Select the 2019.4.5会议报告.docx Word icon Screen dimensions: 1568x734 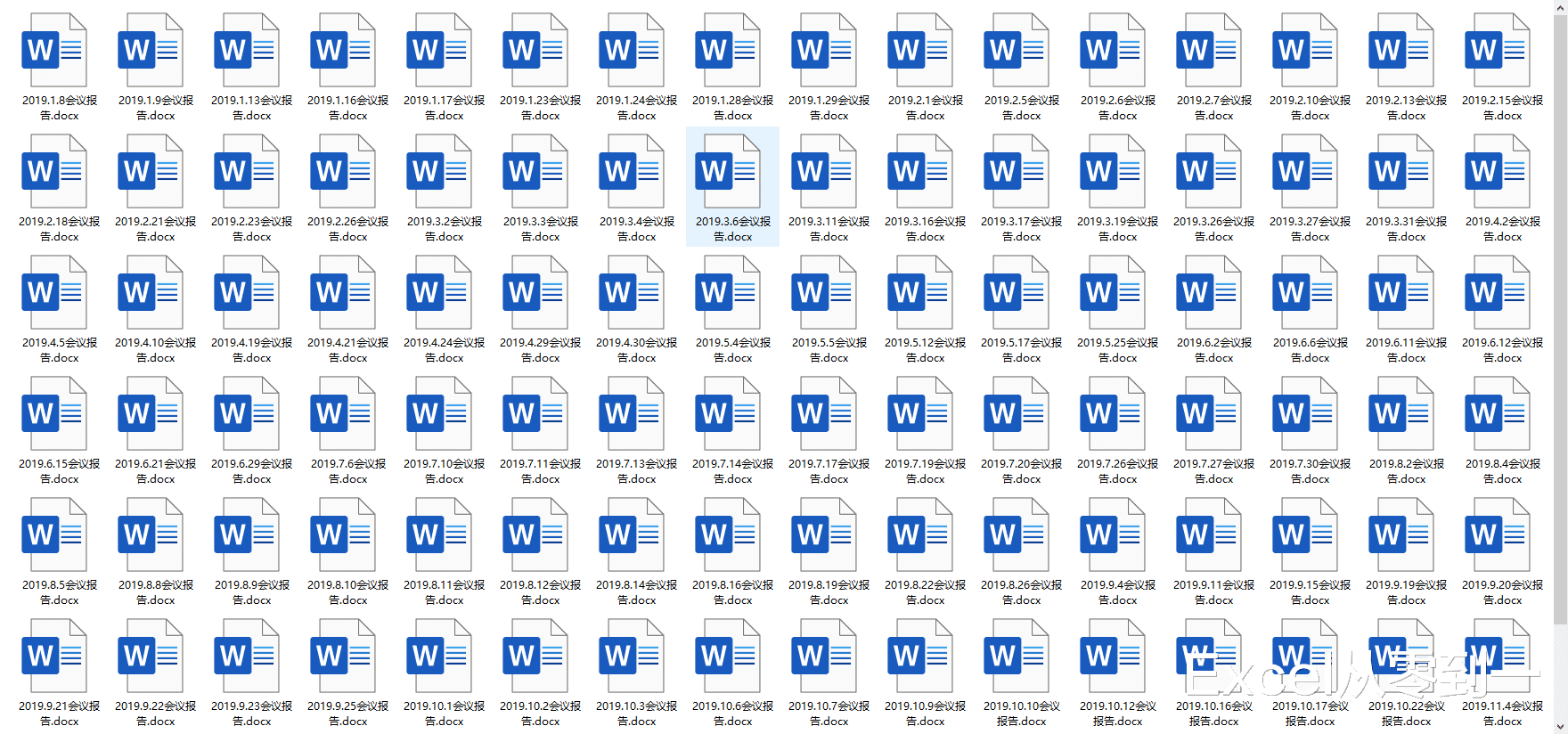(x=54, y=292)
